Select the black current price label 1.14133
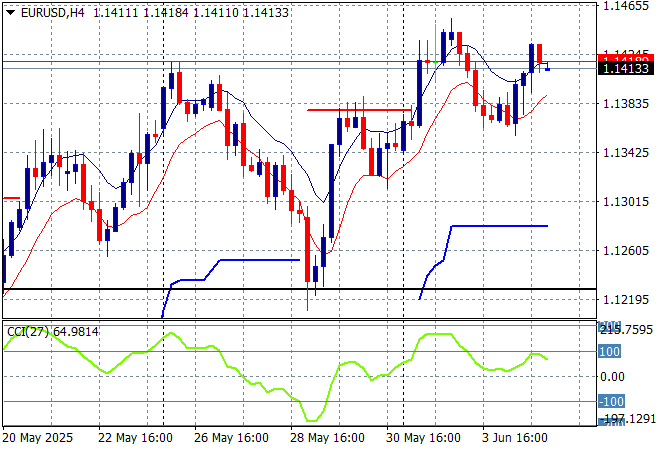Viewport: 660px width, 450px height. [626, 69]
